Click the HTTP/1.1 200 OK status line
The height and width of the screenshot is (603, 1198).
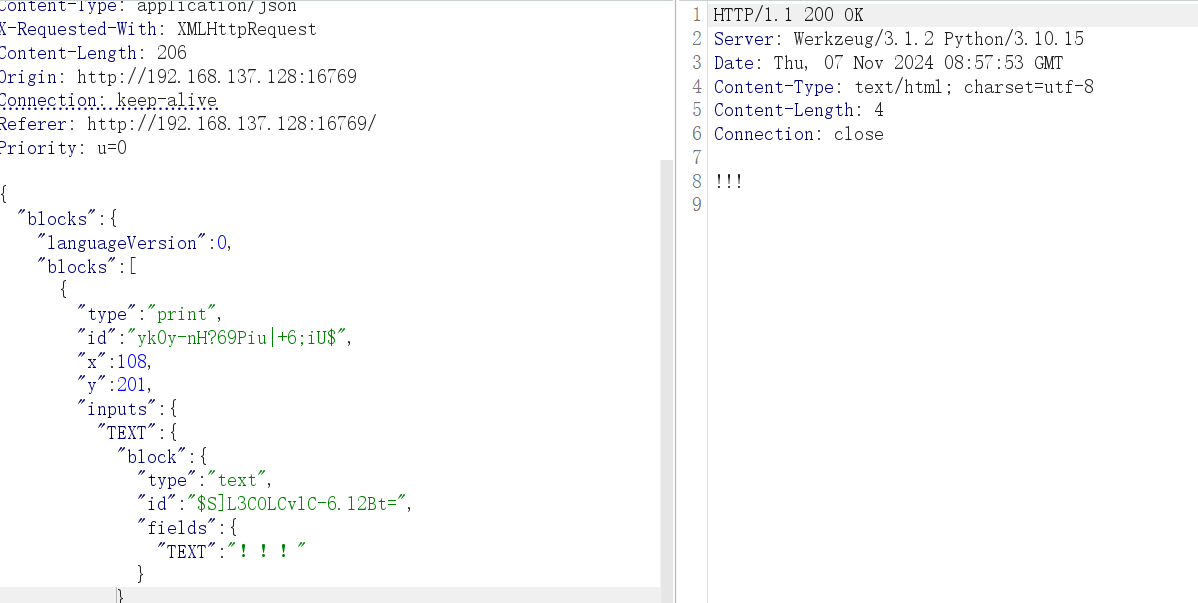788,15
